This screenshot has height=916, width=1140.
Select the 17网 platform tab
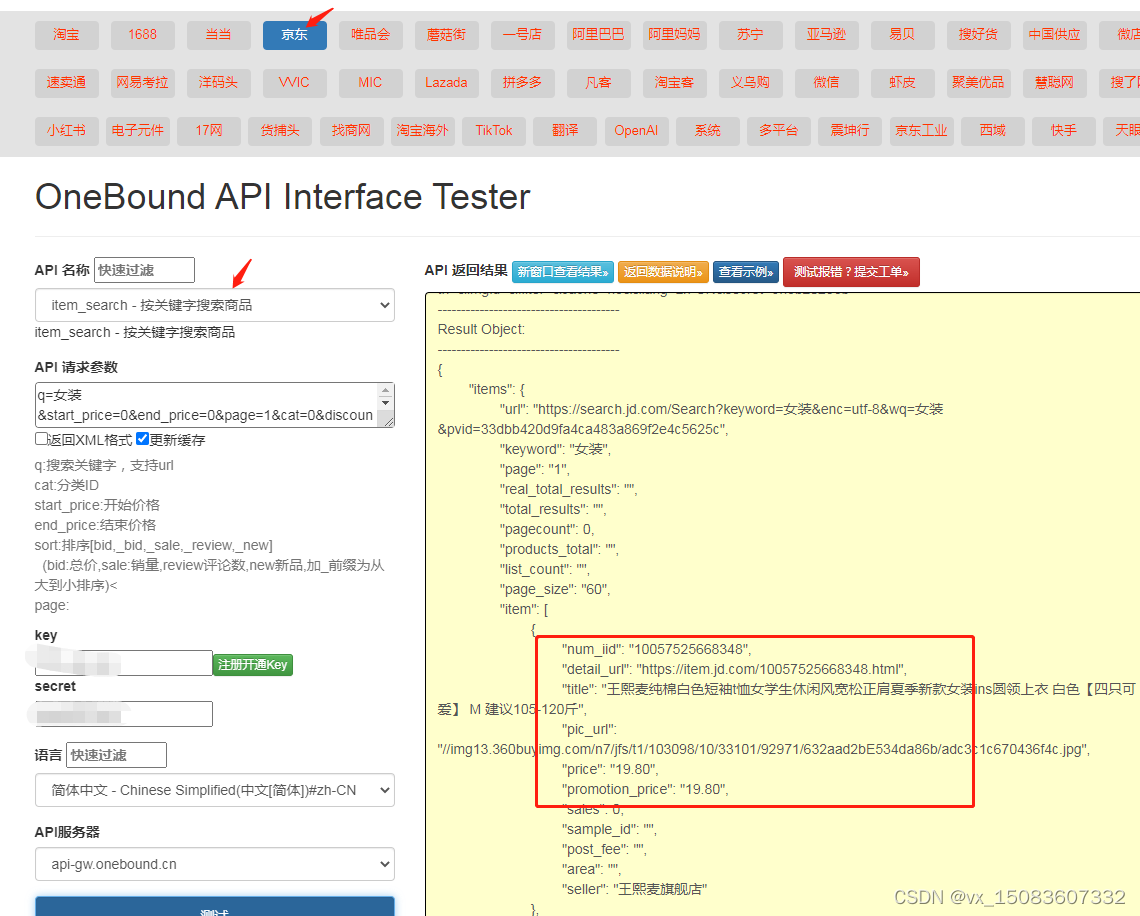[x=209, y=131]
